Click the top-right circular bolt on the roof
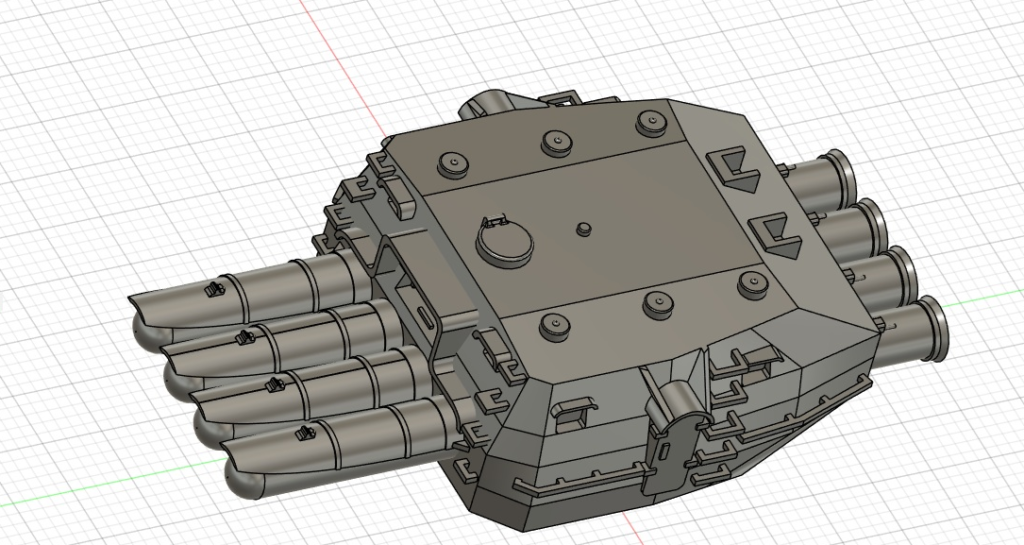Image resolution: width=1024 pixels, height=545 pixels. click(x=650, y=121)
